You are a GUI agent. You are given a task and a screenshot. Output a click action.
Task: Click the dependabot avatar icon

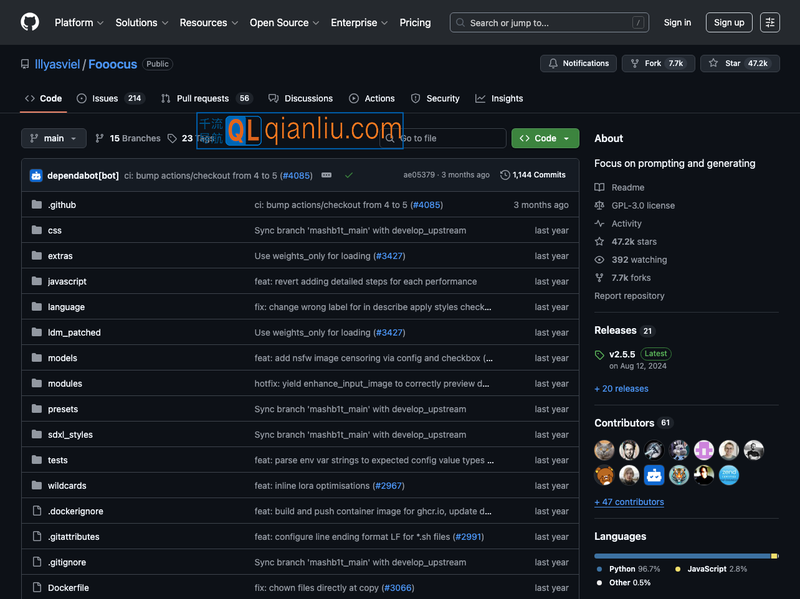tap(36, 175)
